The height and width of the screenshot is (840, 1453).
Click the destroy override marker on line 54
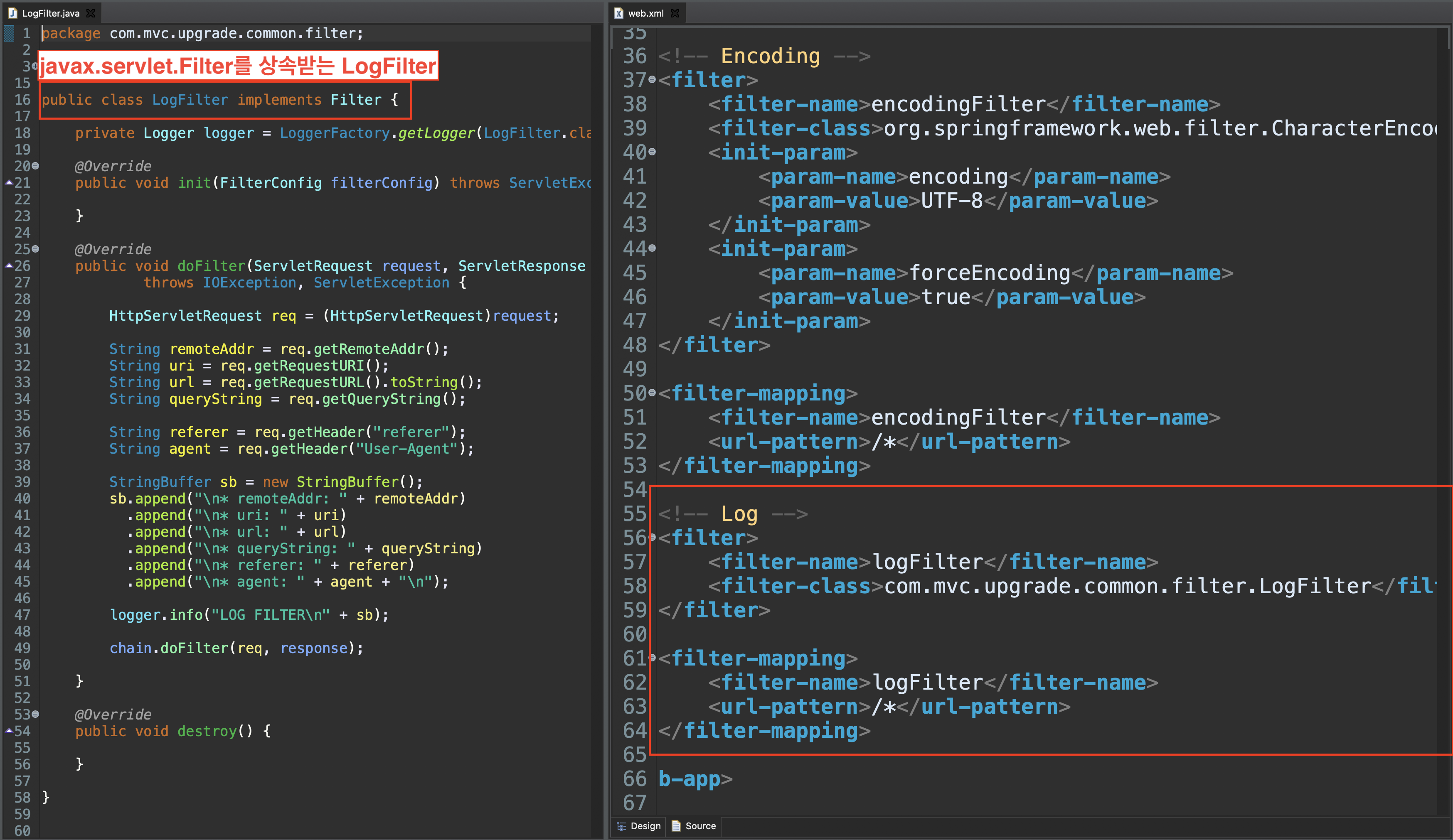(x=9, y=731)
